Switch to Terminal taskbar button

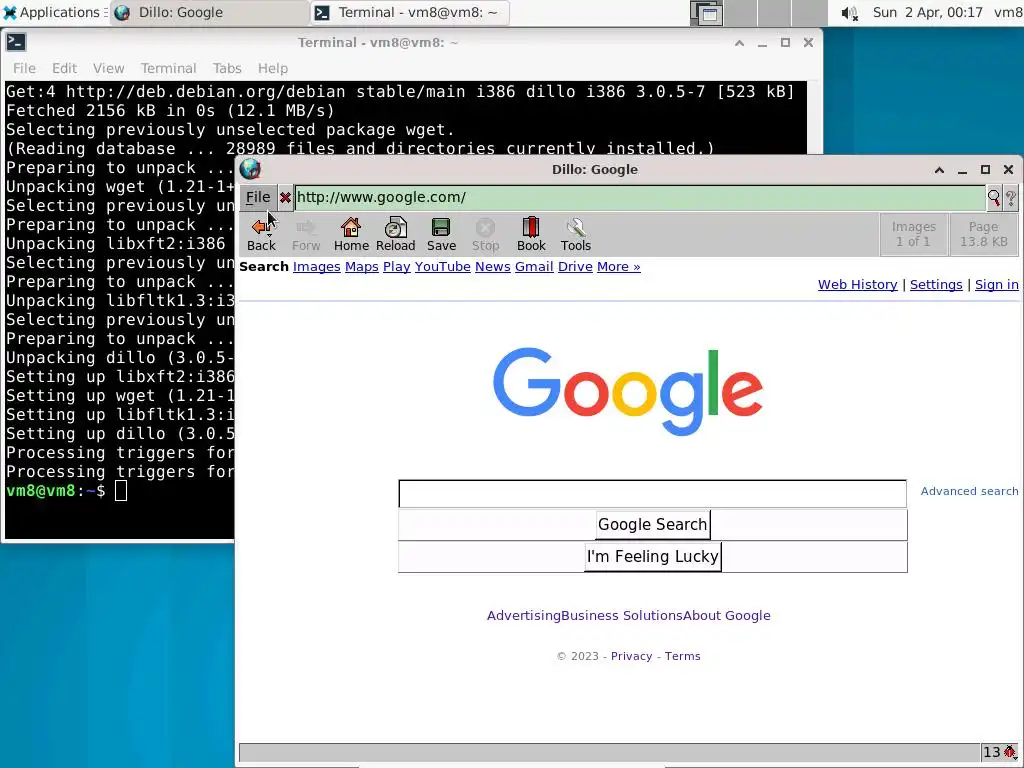point(409,12)
